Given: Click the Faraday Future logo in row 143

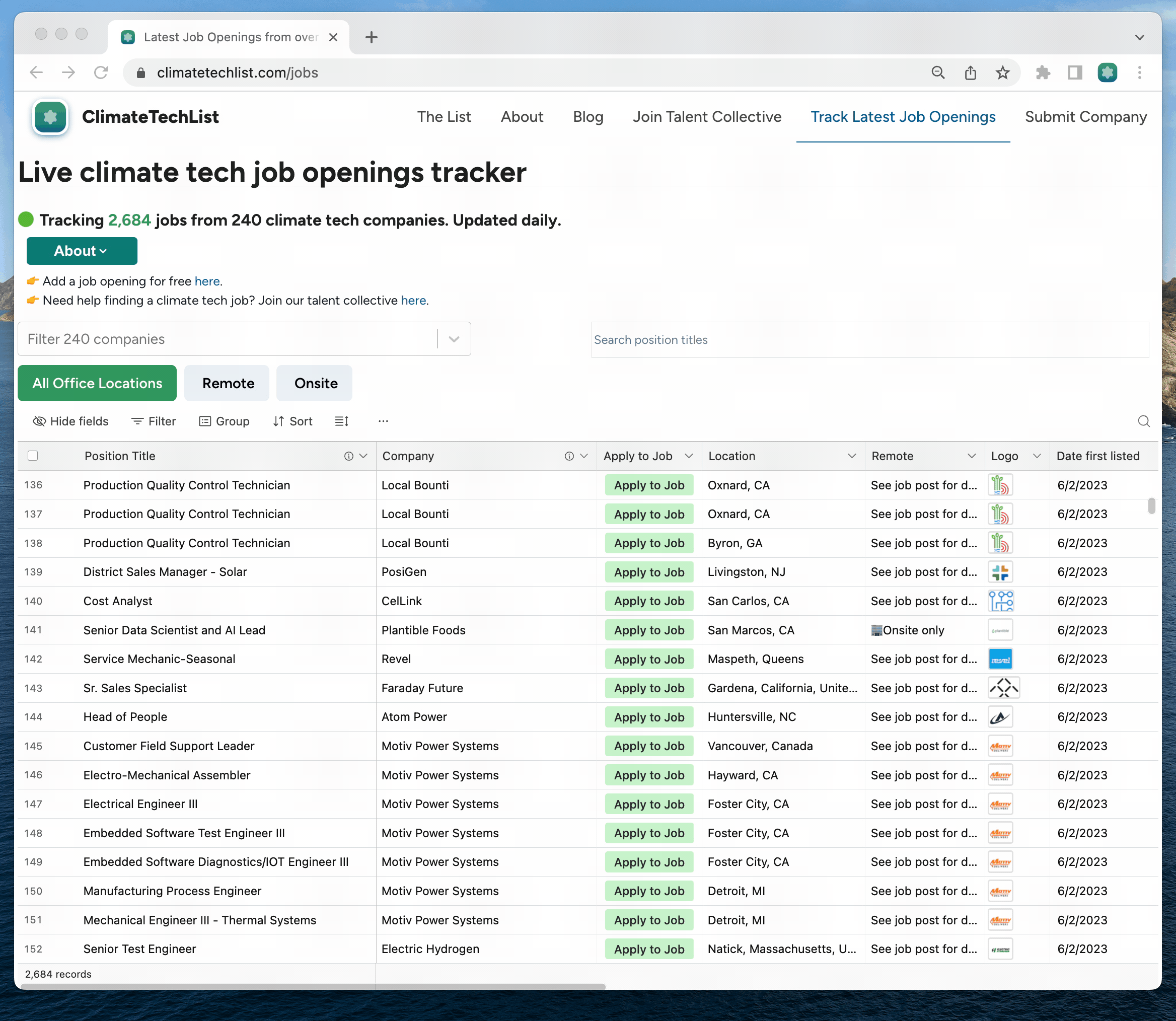Looking at the screenshot, I should pyautogui.click(x=1004, y=688).
